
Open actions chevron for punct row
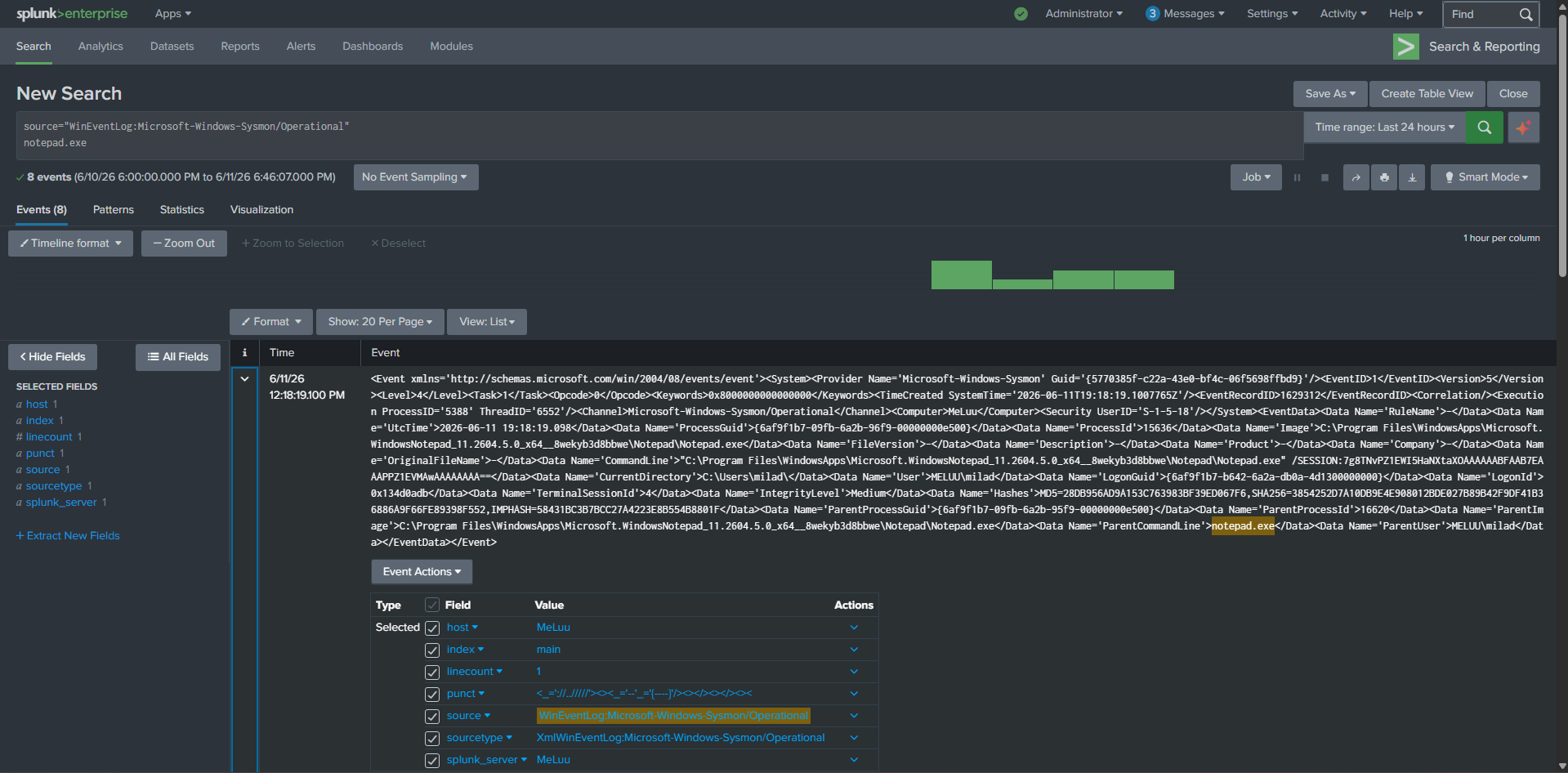pyautogui.click(x=854, y=694)
